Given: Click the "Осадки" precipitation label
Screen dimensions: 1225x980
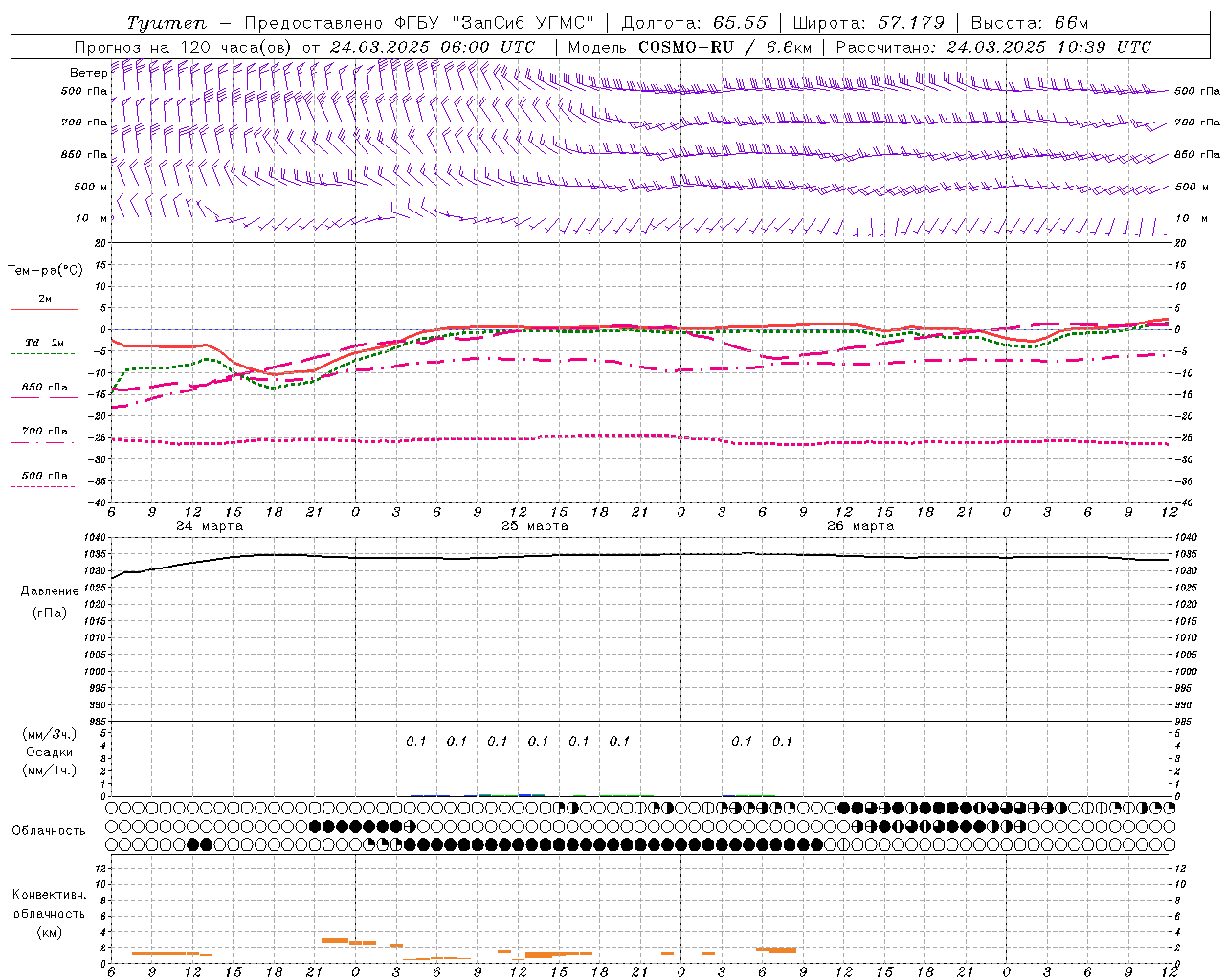Looking at the screenshot, I should coord(50,752).
